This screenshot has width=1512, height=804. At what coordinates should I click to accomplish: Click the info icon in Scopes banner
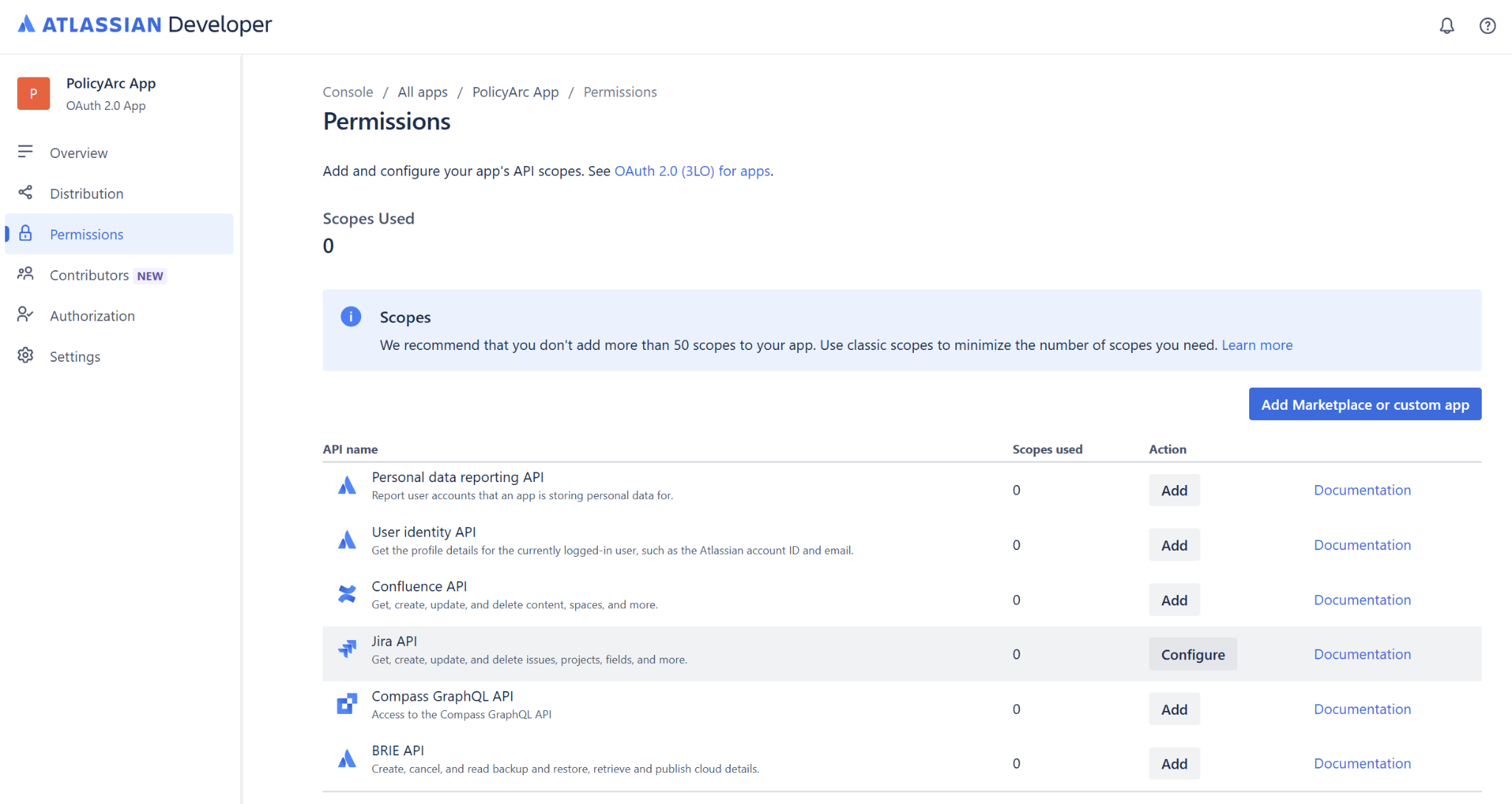[351, 317]
